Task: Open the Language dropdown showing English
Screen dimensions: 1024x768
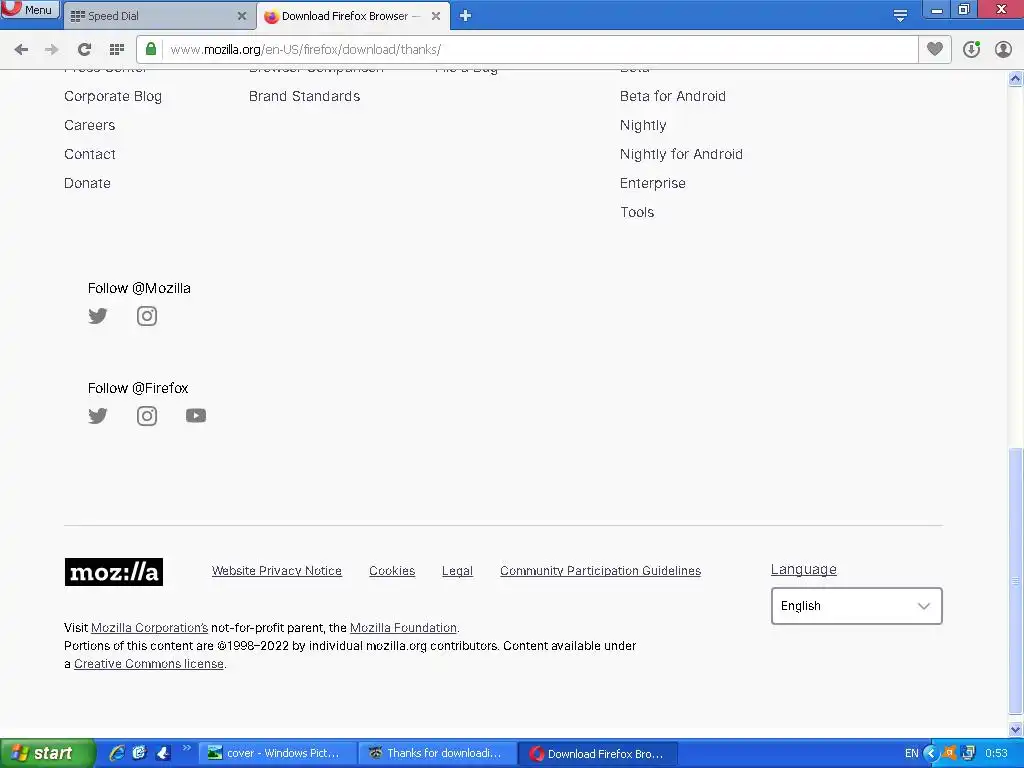Action: 856,606
